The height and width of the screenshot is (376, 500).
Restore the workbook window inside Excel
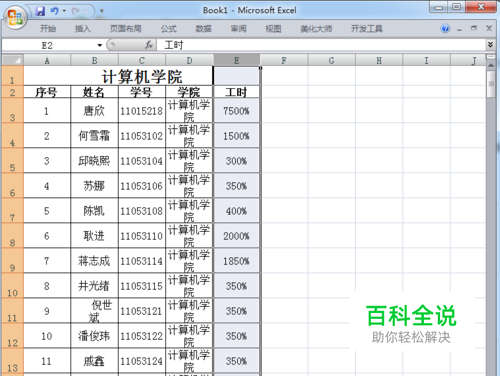[474, 28]
